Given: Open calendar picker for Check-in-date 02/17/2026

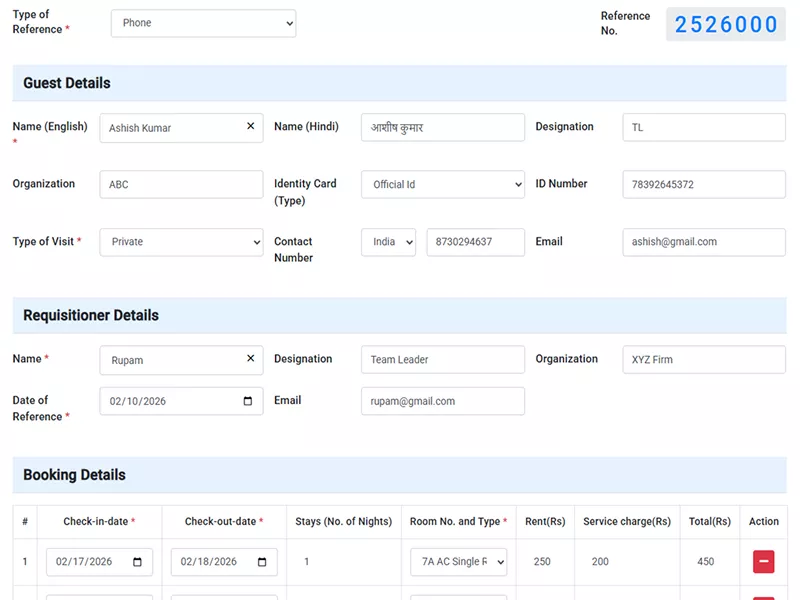Looking at the screenshot, I should tap(137, 562).
